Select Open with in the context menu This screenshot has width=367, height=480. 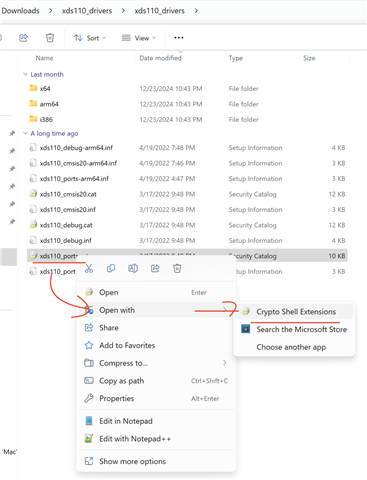pyautogui.click(x=156, y=310)
